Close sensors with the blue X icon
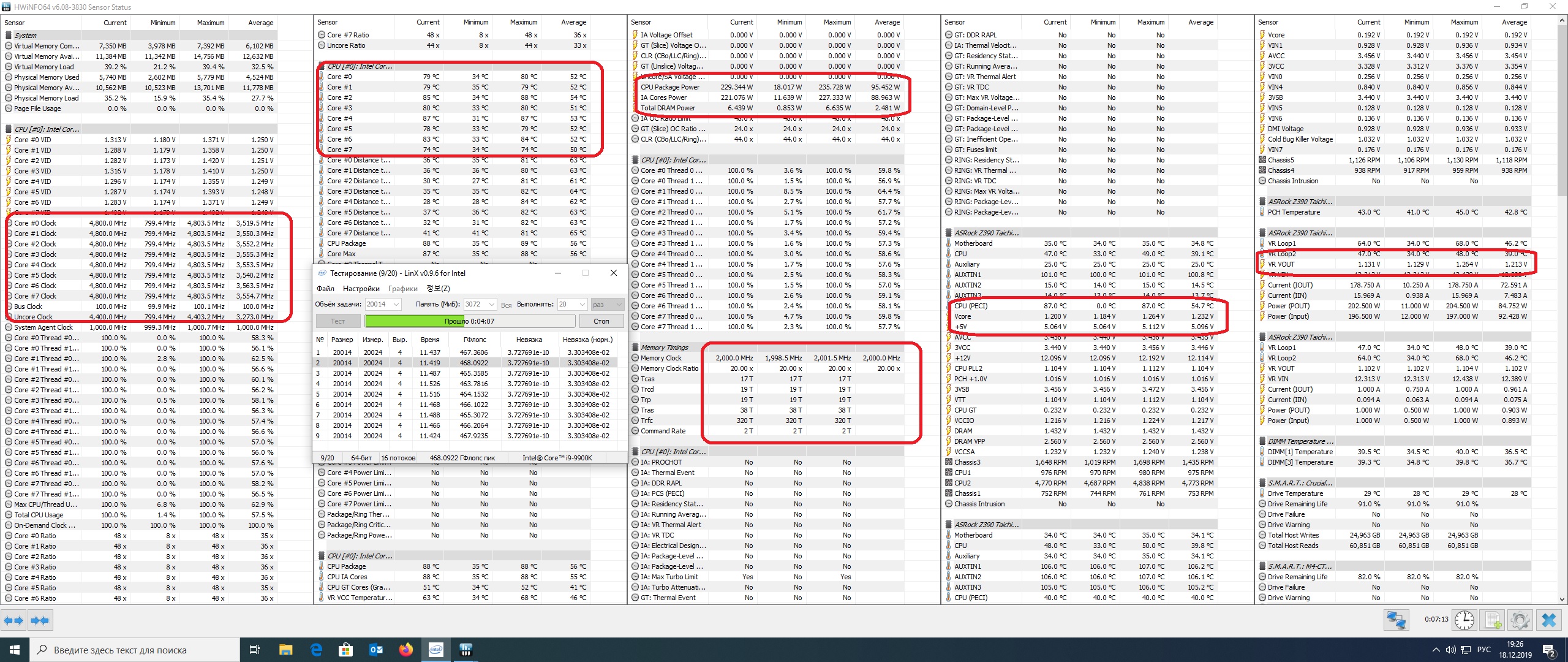This screenshot has width=1568, height=662. pyautogui.click(x=1549, y=620)
